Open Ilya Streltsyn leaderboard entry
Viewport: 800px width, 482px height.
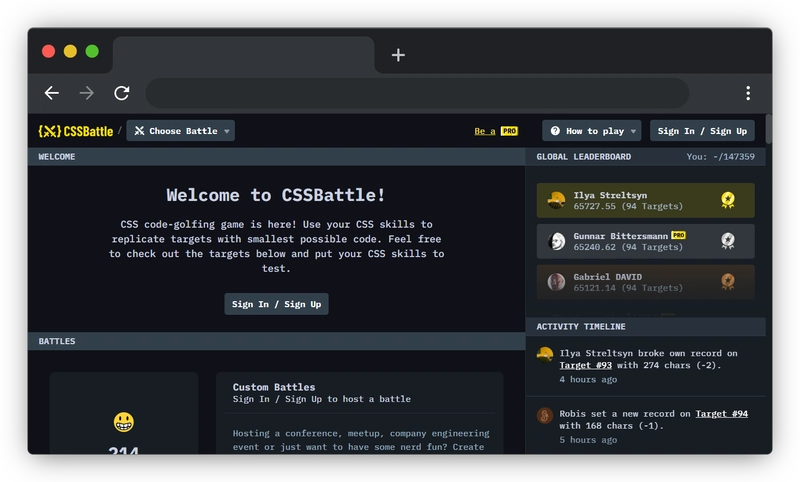tap(645, 200)
